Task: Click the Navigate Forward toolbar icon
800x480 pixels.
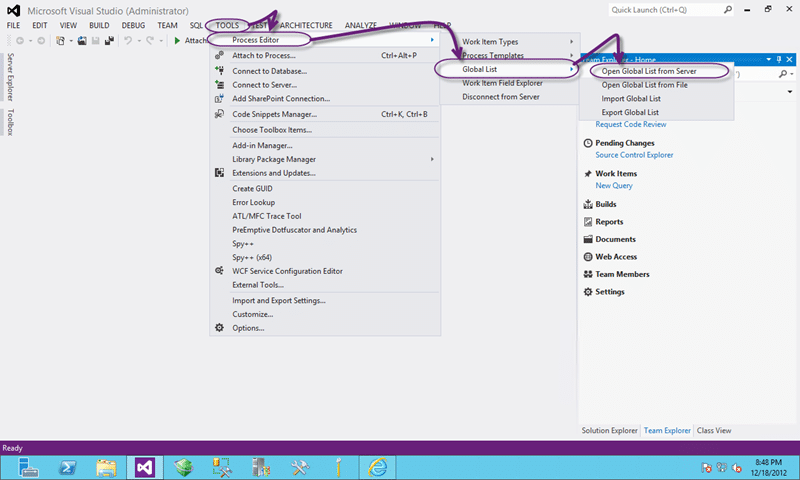Action: 41,40
